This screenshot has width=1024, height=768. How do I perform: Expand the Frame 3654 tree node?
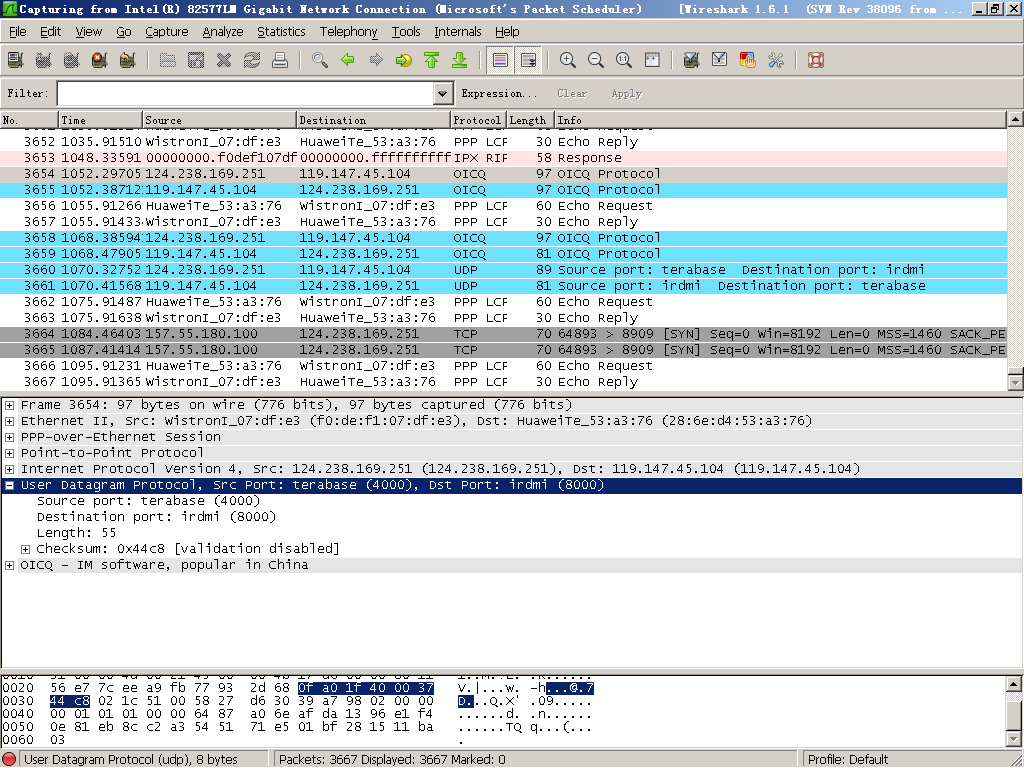point(9,406)
